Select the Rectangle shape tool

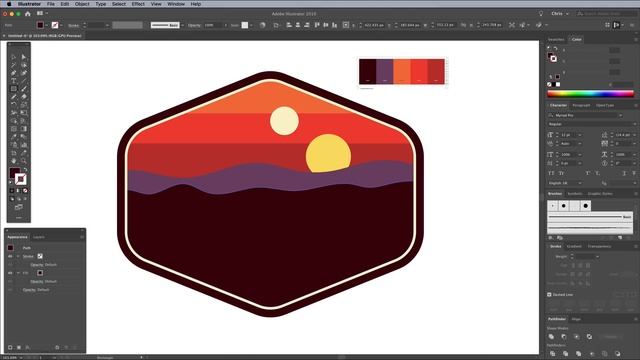point(13,89)
